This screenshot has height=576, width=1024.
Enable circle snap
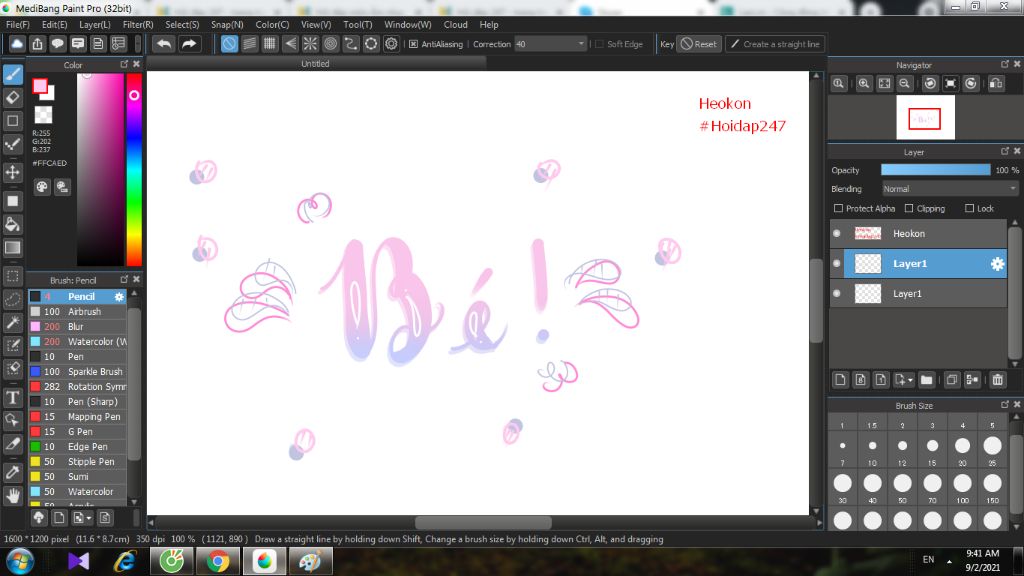(x=330, y=44)
